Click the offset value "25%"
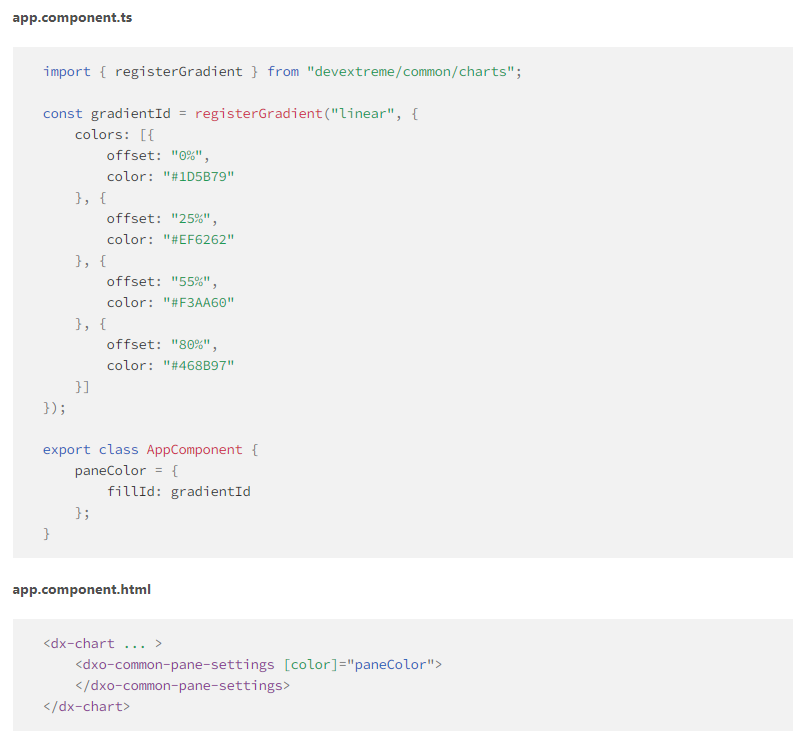 click(x=191, y=219)
